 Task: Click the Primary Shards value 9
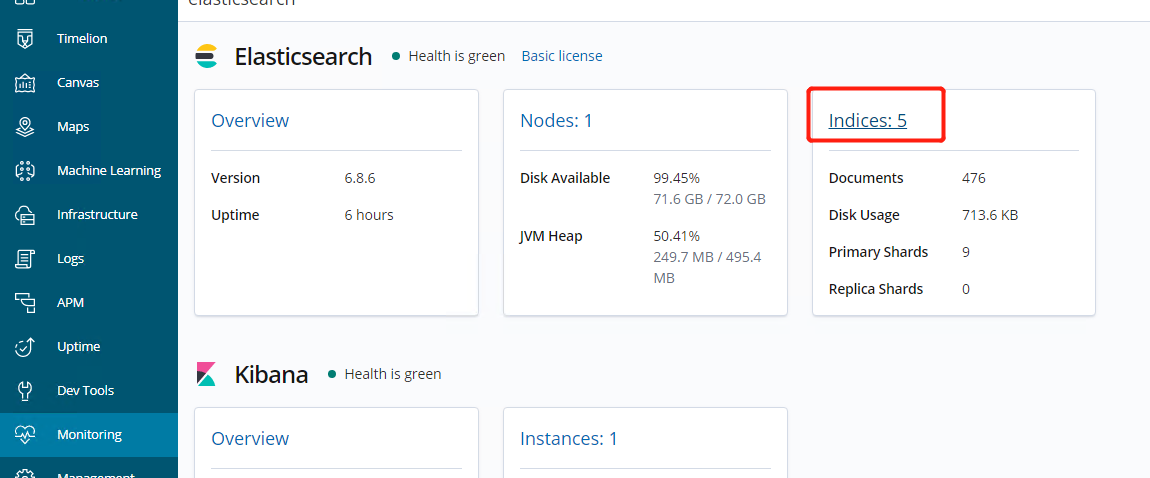(x=966, y=252)
